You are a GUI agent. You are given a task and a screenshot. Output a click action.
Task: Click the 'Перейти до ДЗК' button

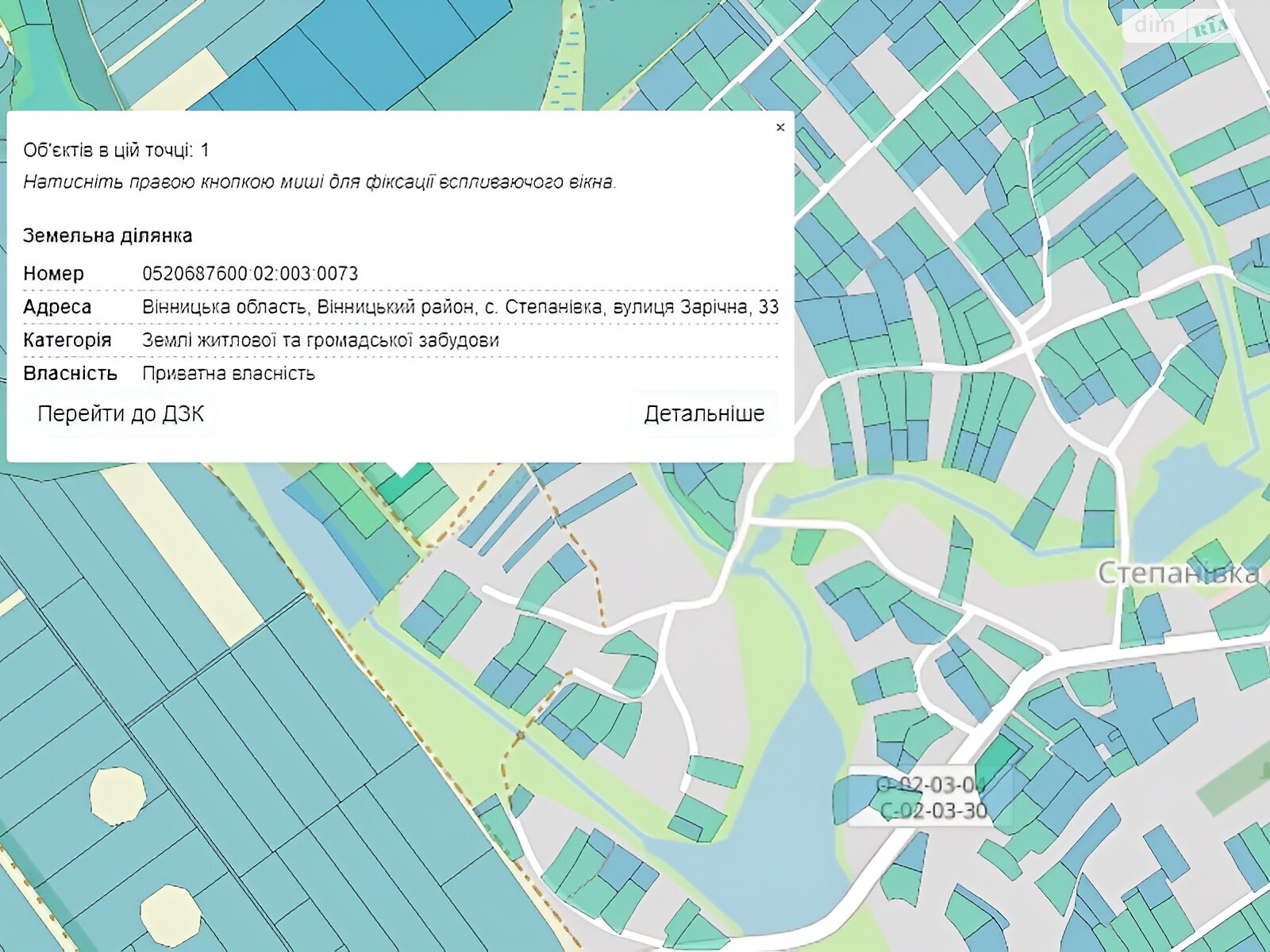tap(121, 414)
